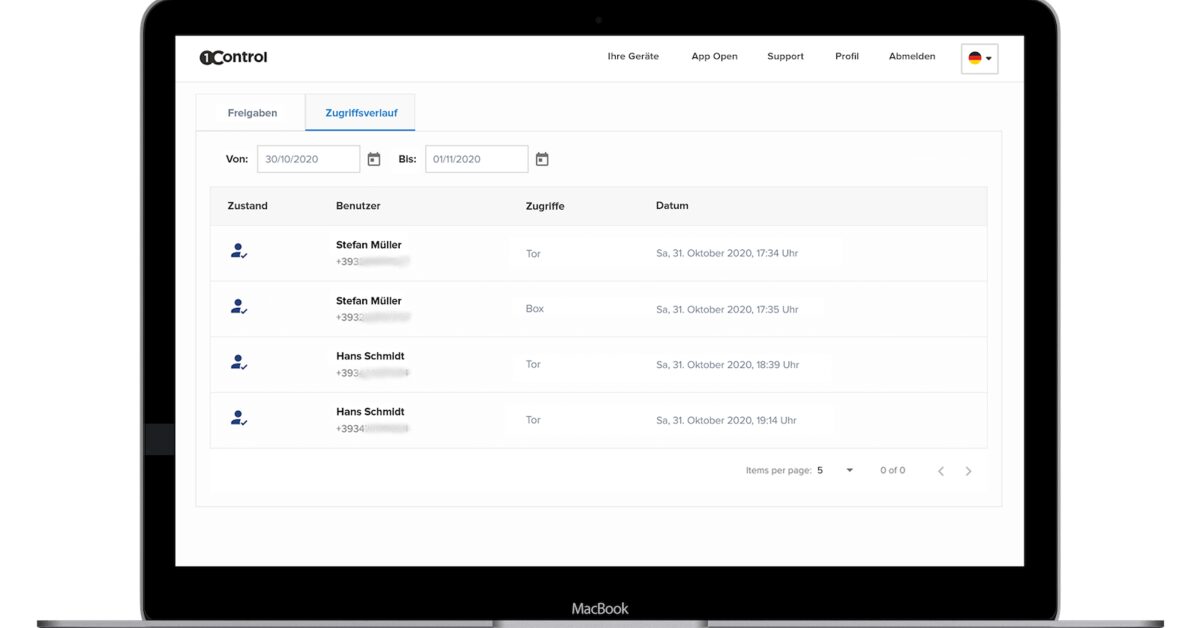Screen dimensions: 1200x628
Task: Open Ihre Geräte menu item
Action: (633, 56)
